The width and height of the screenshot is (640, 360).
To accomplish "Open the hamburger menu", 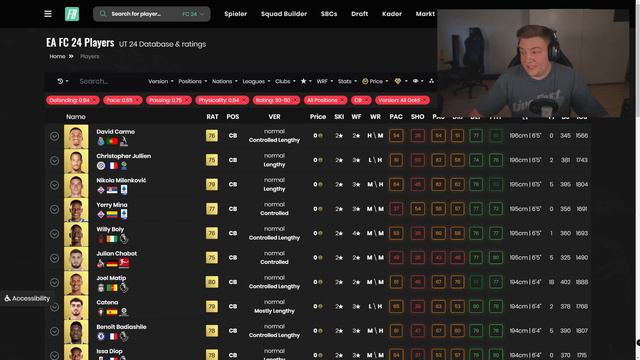I will point(48,14).
